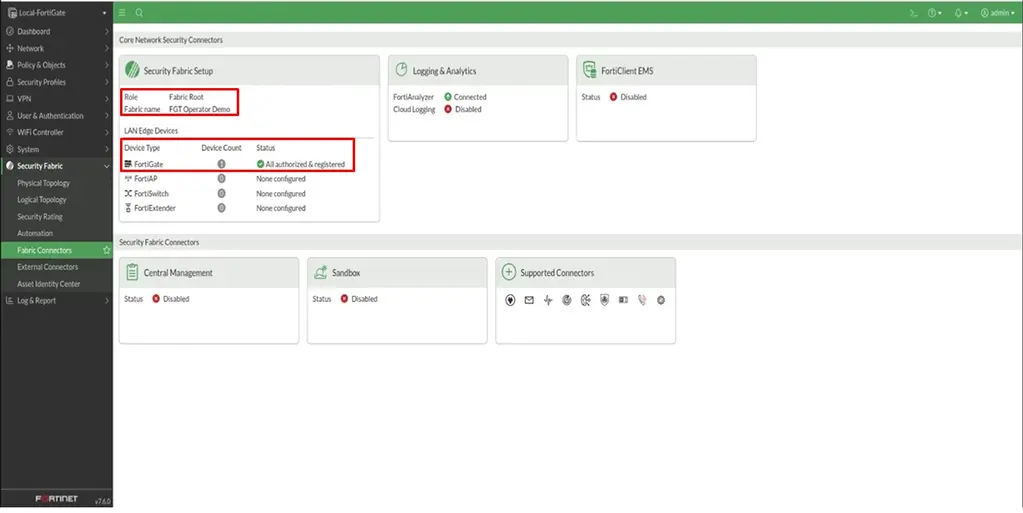Open the Supported Connectors card title

(x=557, y=273)
